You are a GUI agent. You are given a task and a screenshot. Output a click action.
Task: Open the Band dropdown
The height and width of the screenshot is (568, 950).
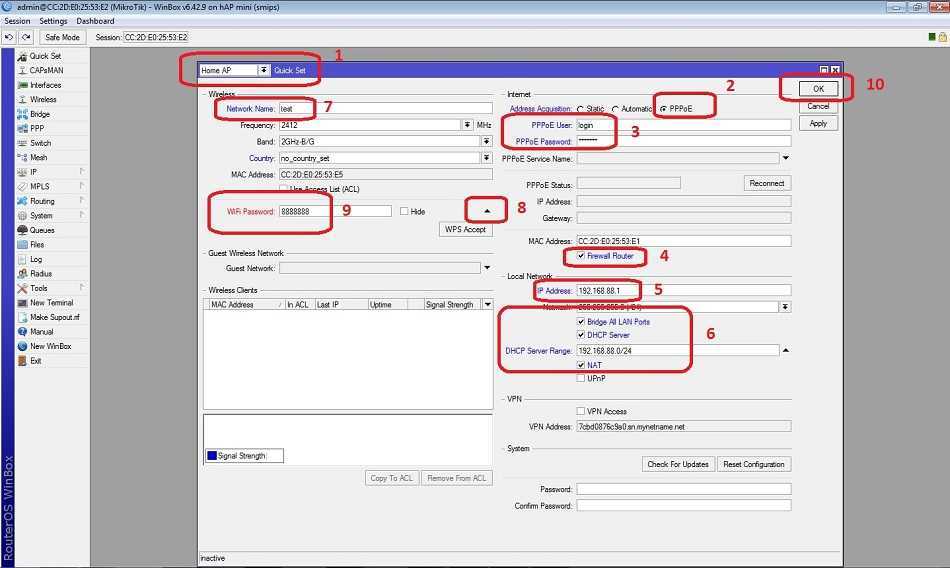click(x=487, y=141)
